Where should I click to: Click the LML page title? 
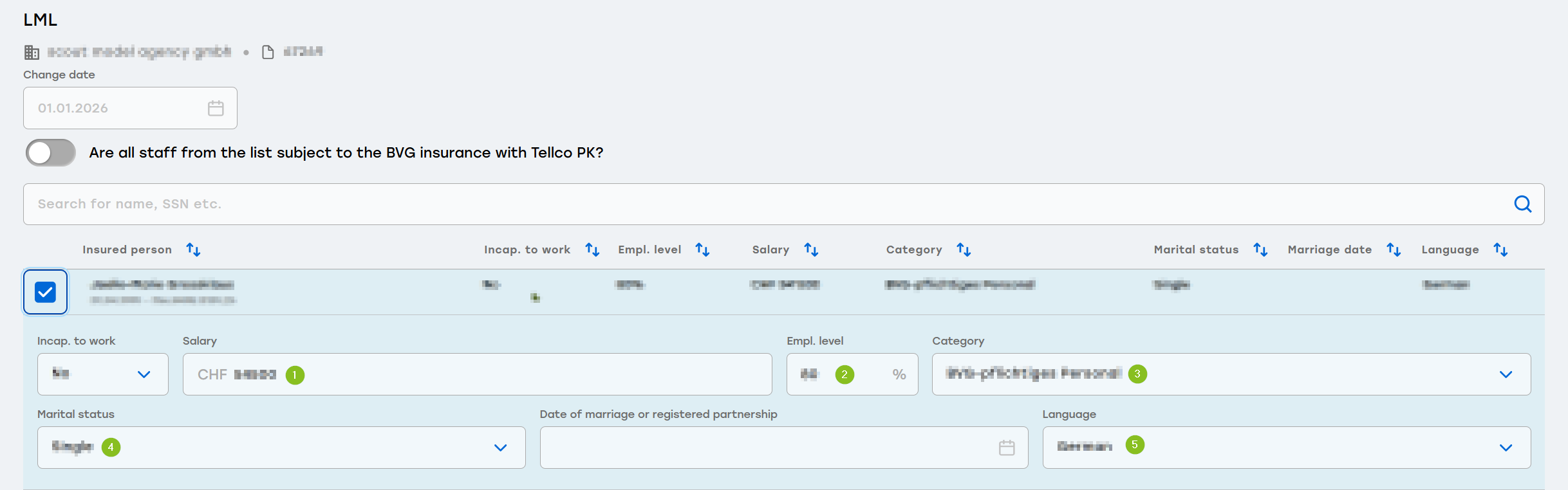coord(41,20)
